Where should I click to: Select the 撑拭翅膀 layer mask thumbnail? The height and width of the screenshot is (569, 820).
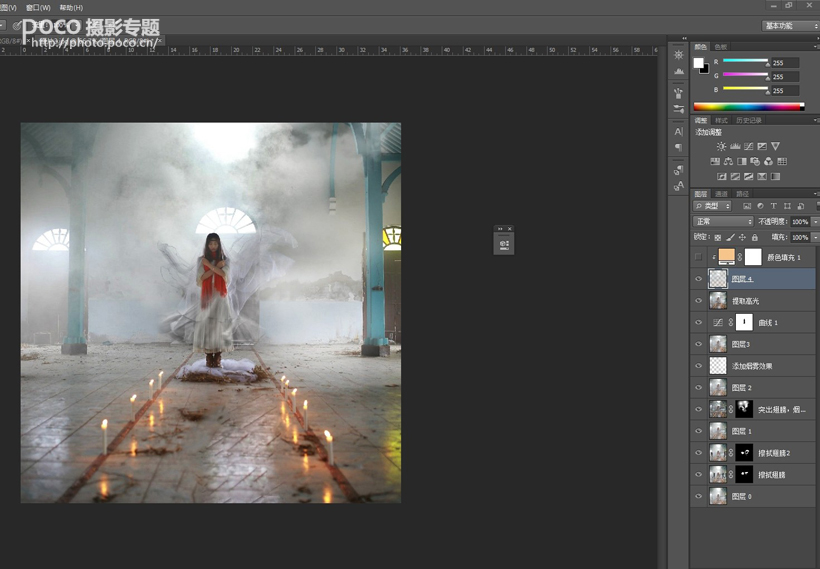click(x=744, y=474)
